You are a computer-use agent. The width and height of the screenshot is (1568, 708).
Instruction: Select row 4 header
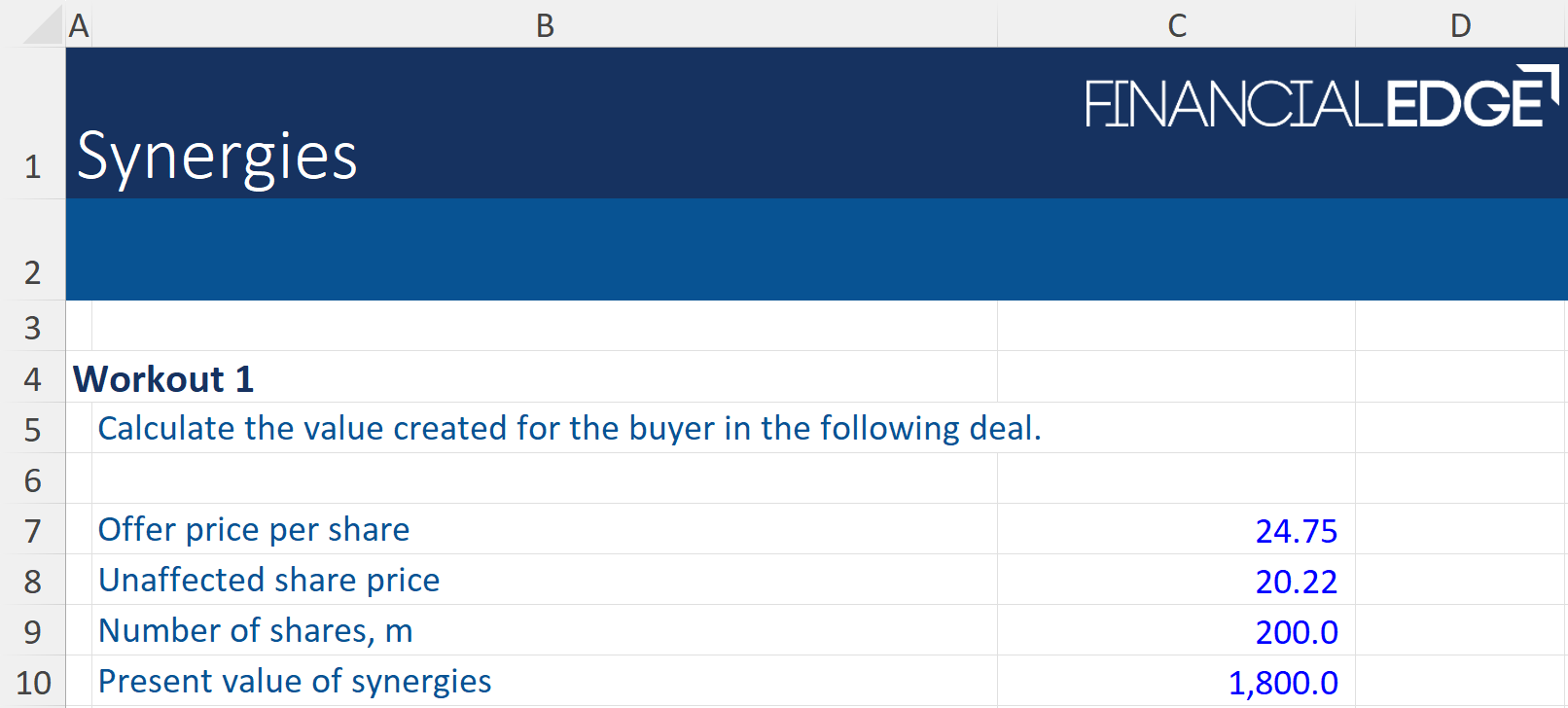(33, 378)
